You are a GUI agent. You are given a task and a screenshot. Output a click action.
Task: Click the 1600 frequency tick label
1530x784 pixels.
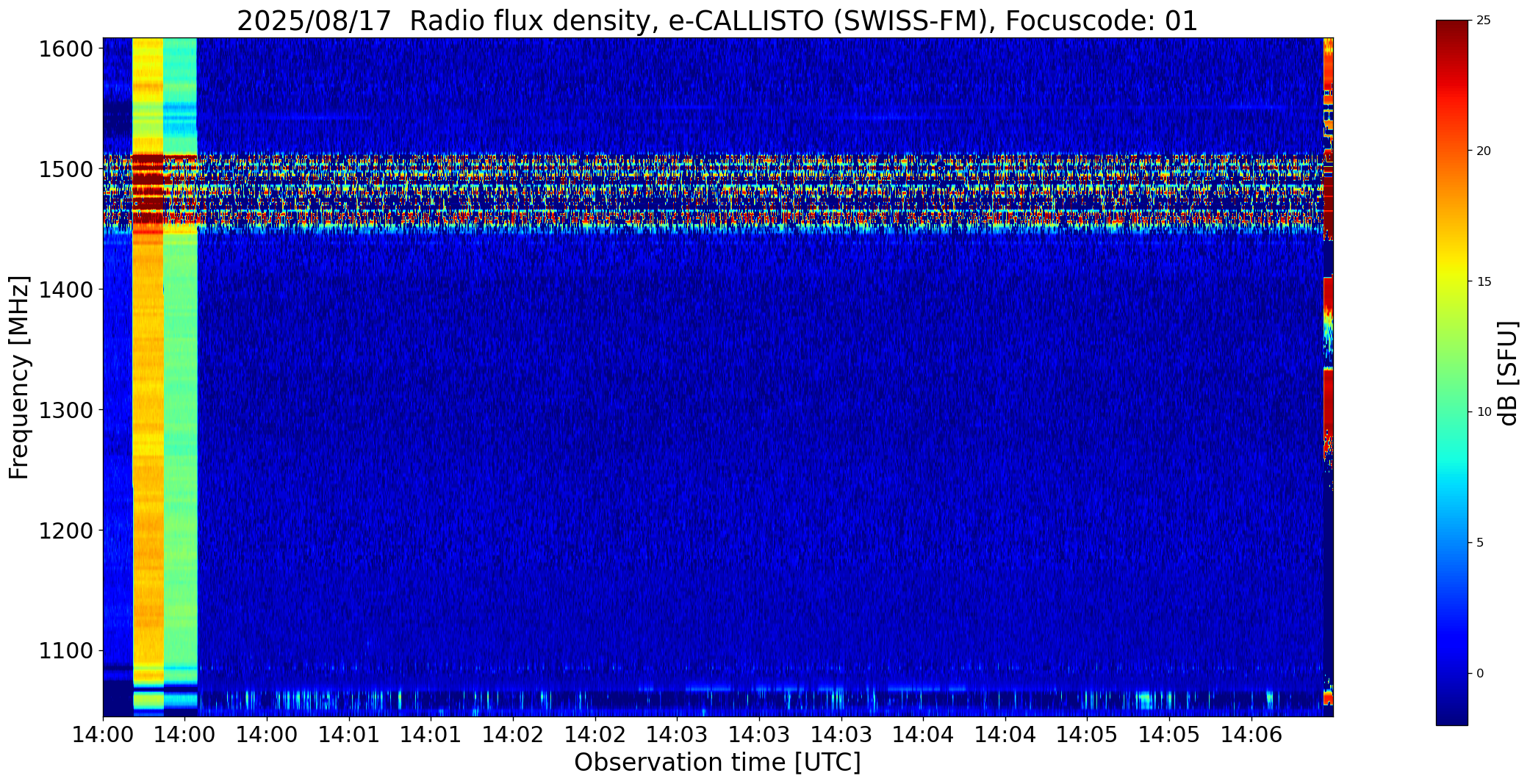tap(65, 49)
